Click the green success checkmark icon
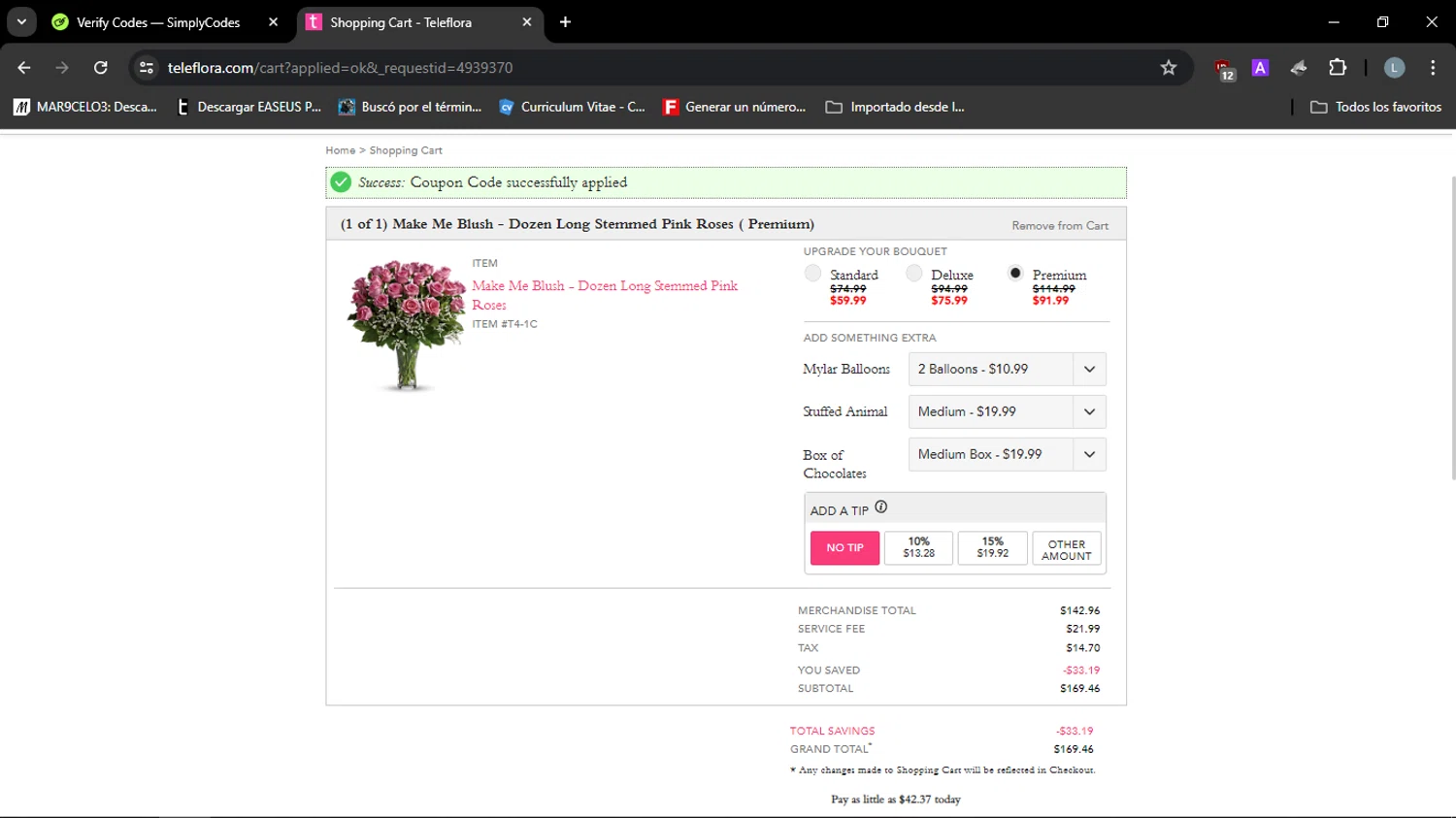The height and width of the screenshot is (818, 1456). [341, 182]
